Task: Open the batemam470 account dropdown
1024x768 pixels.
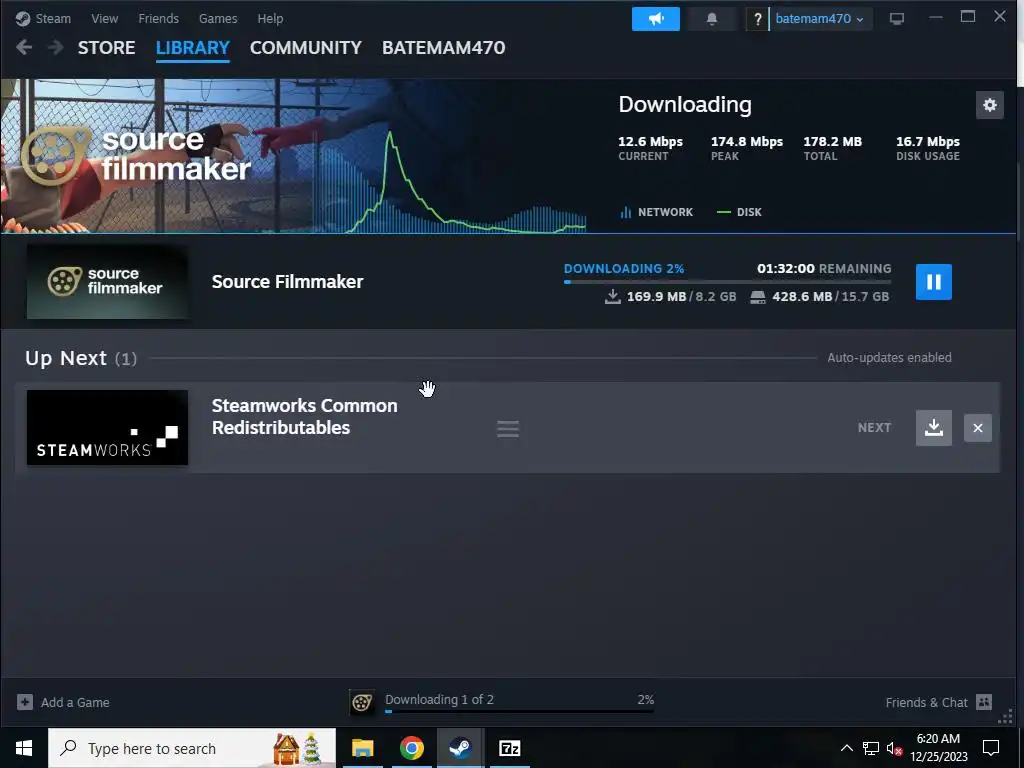Action: [820, 19]
